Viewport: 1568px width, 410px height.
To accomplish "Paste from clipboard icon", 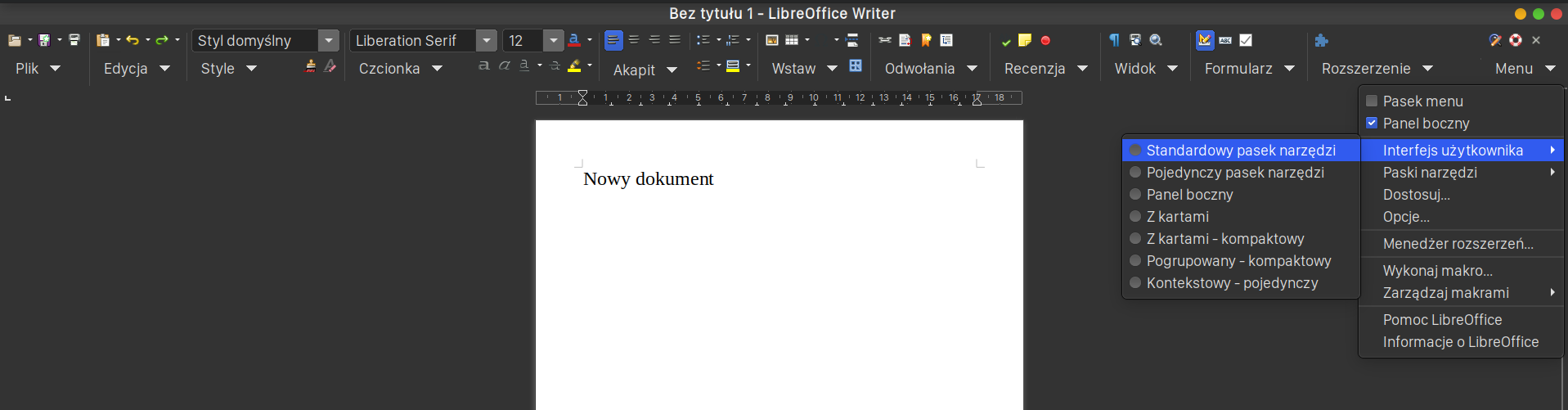I will [103, 40].
